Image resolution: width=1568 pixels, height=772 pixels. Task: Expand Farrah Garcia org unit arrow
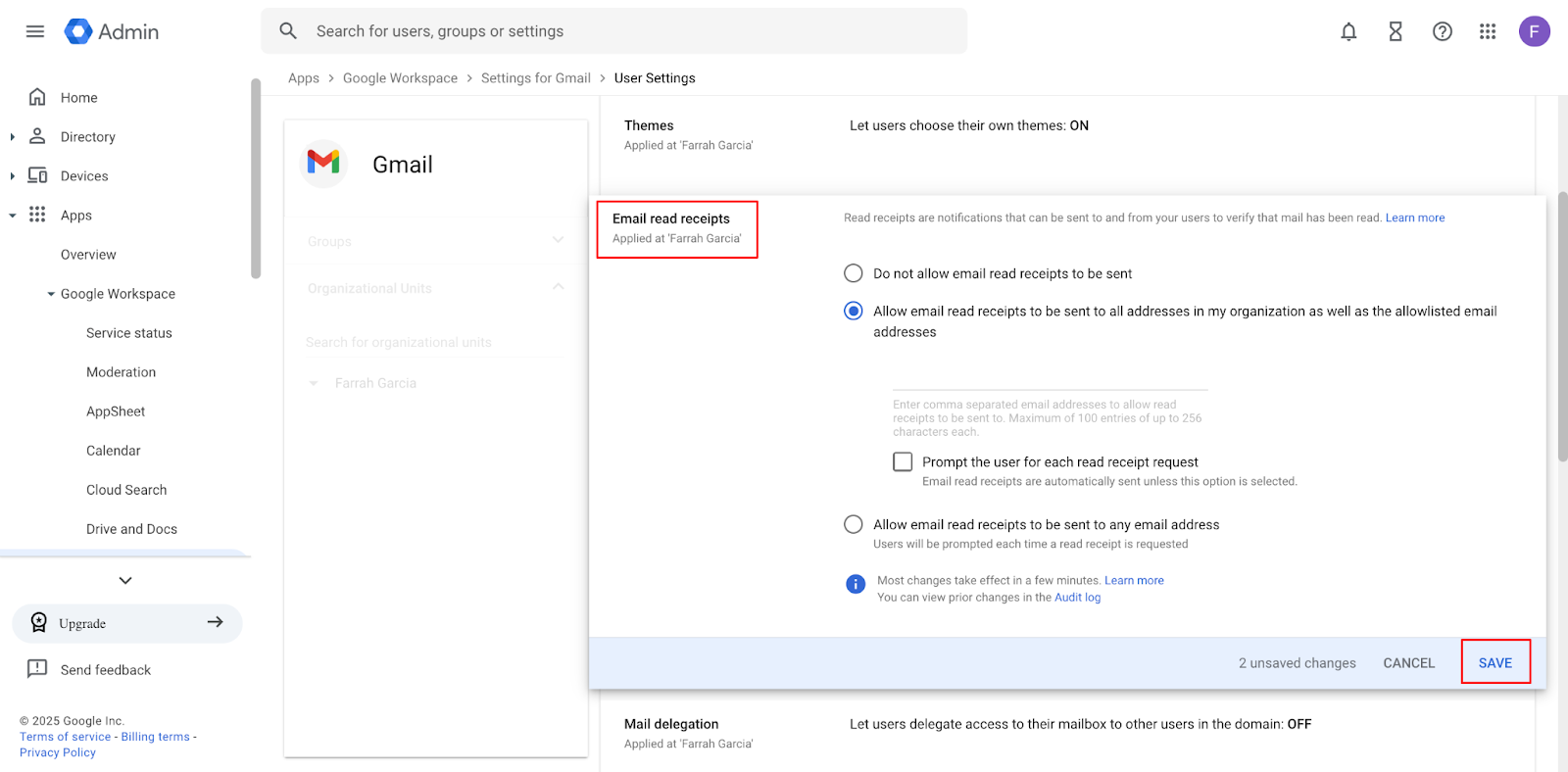(x=314, y=383)
